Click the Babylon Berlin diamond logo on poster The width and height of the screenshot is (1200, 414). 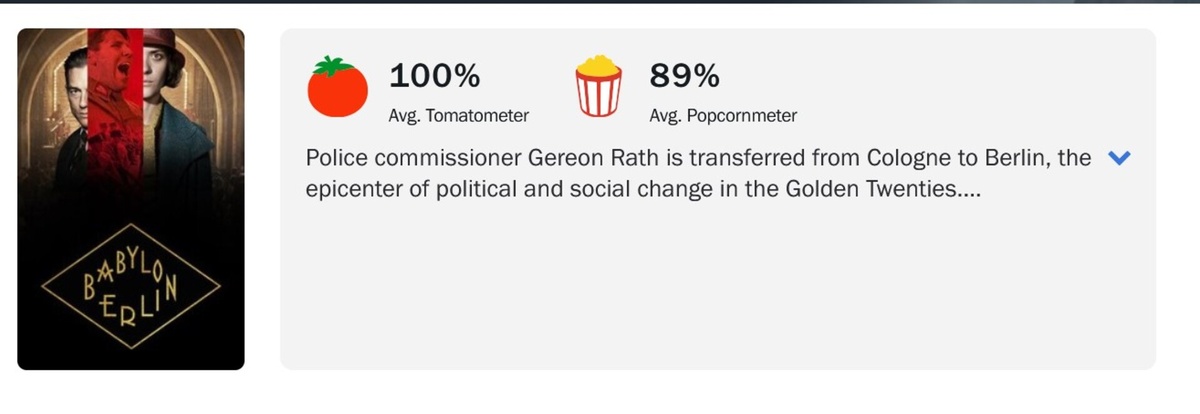coord(131,284)
